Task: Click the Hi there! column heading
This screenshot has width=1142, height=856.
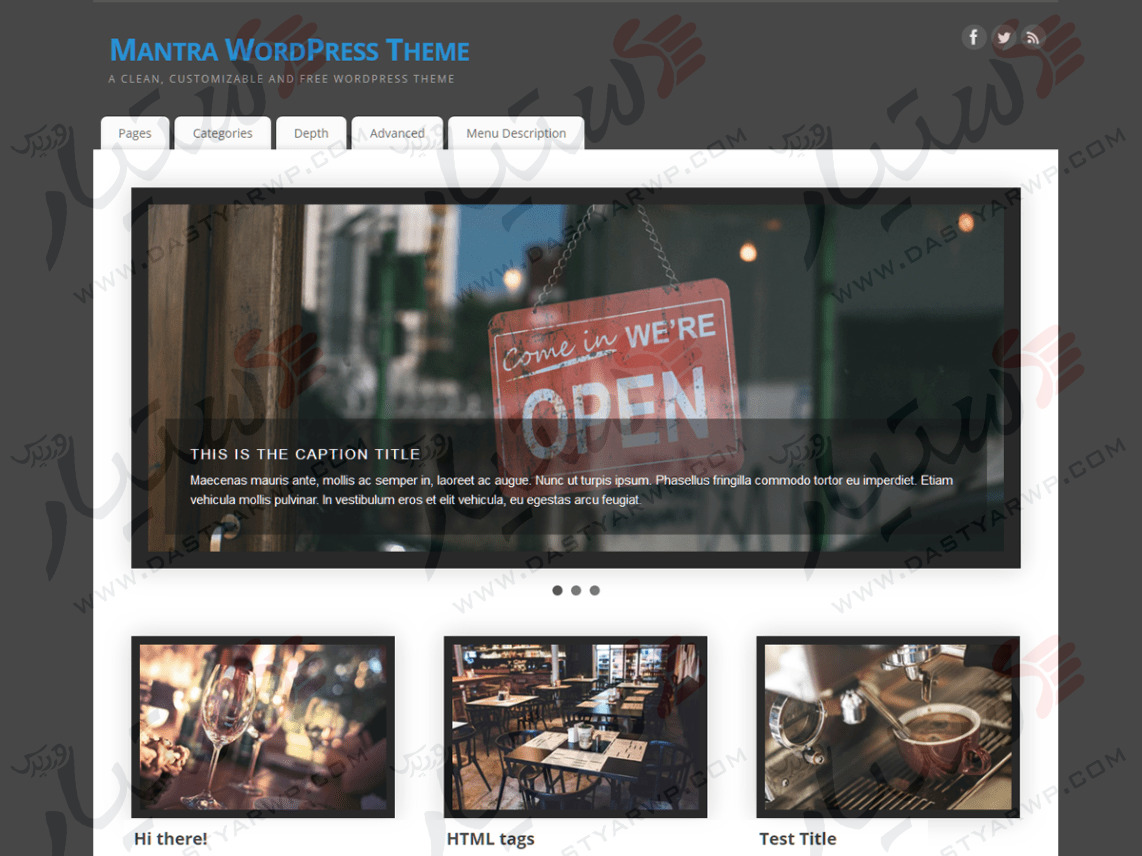Action: 170,839
